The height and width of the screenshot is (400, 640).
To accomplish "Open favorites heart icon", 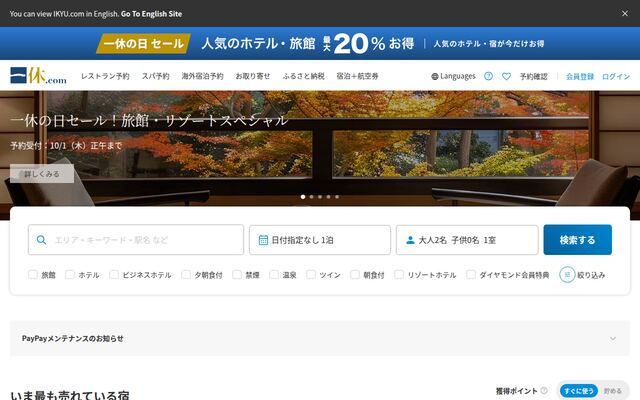I will tap(506, 76).
